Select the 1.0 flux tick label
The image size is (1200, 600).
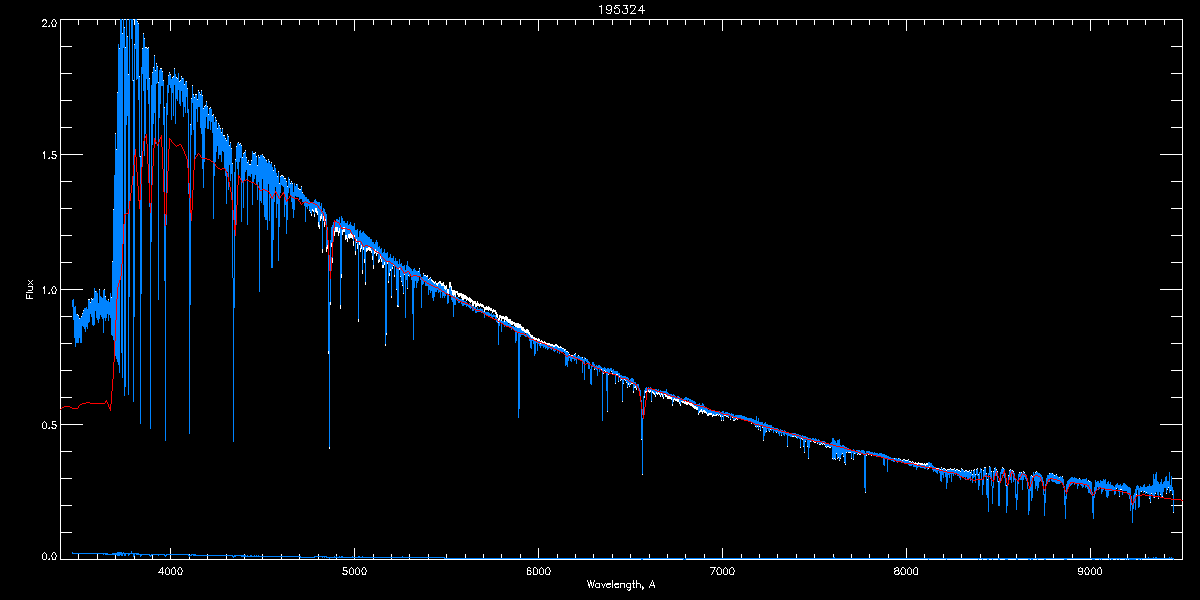(x=48, y=290)
